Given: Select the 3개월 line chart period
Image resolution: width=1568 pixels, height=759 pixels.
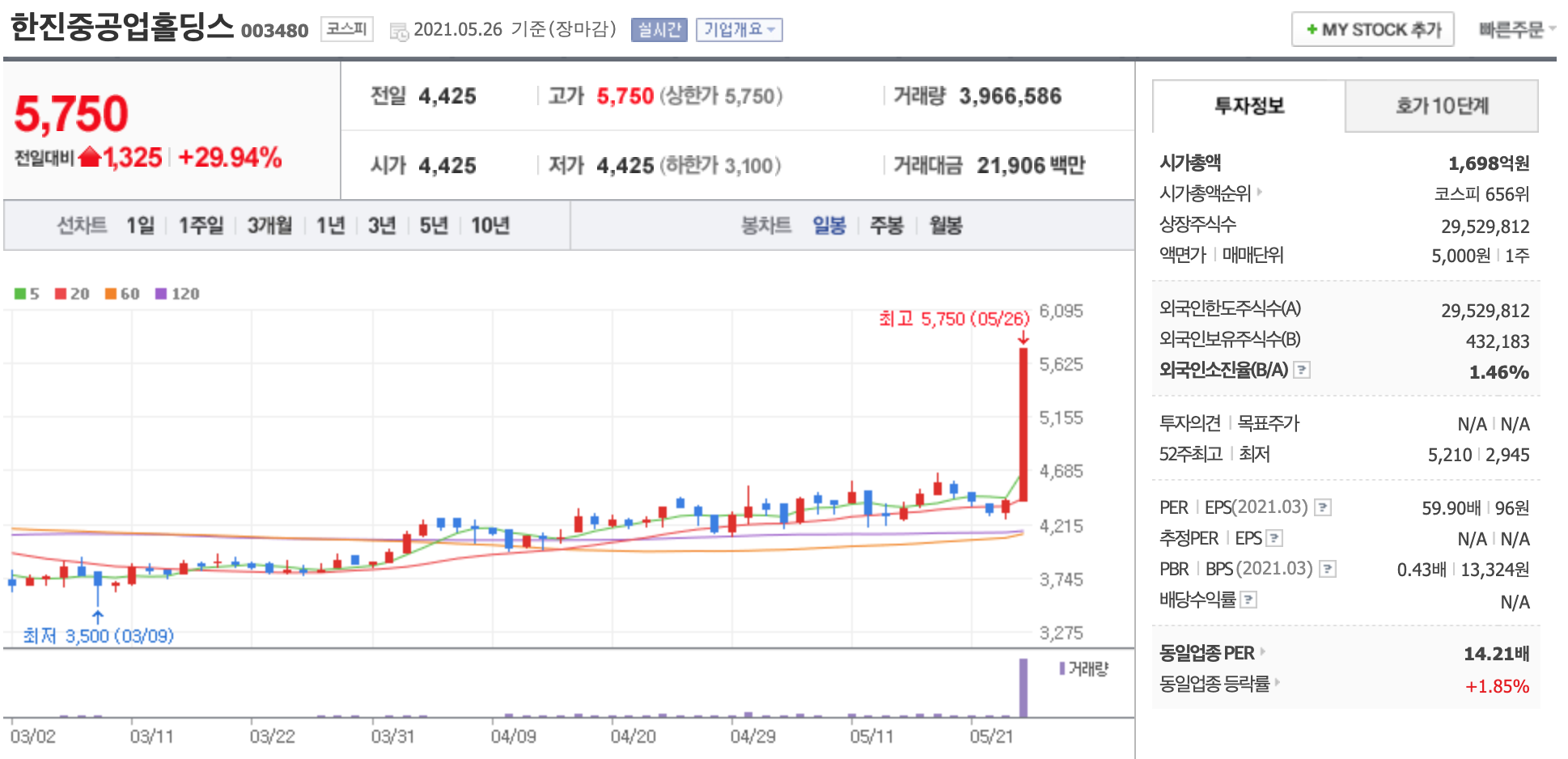Looking at the screenshot, I should point(269,225).
